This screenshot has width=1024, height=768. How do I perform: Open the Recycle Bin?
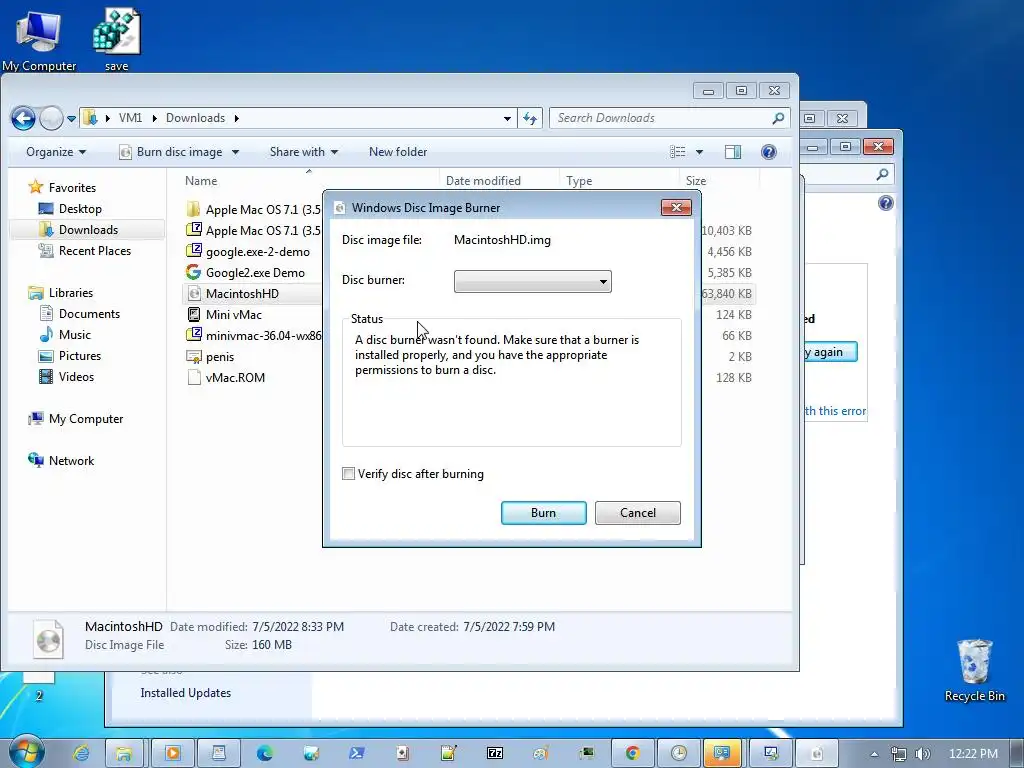pyautogui.click(x=974, y=669)
